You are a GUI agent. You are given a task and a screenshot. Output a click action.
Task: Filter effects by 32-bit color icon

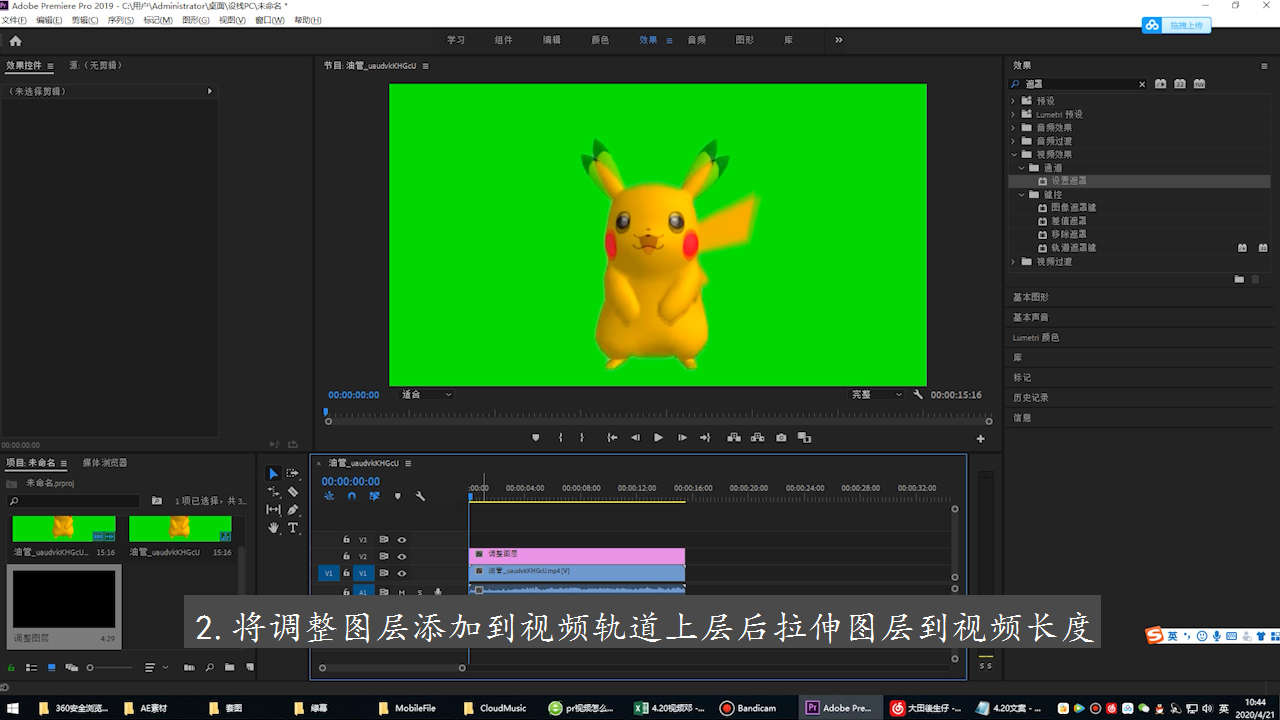tap(1180, 84)
